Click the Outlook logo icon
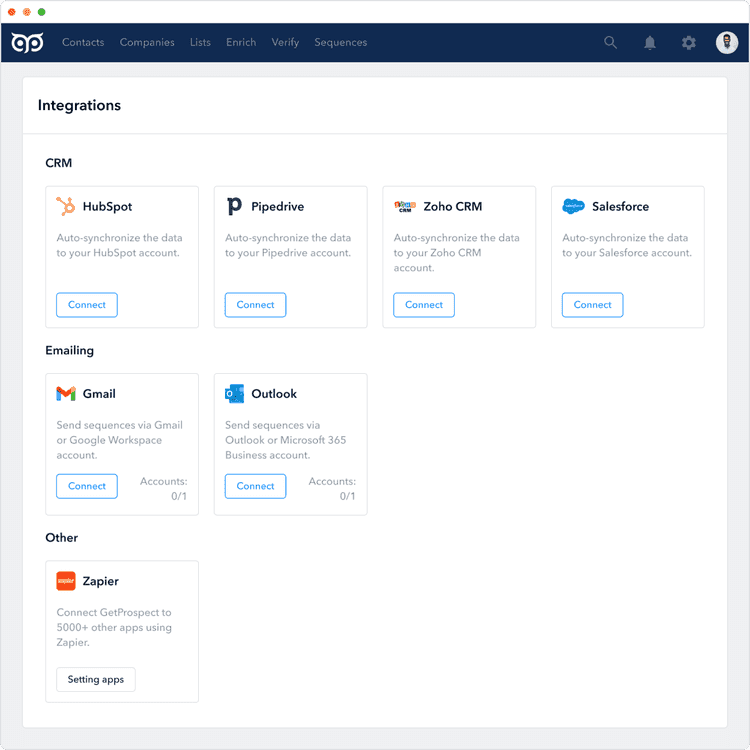The width and height of the screenshot is (750, 750). [x=234, y=394]
